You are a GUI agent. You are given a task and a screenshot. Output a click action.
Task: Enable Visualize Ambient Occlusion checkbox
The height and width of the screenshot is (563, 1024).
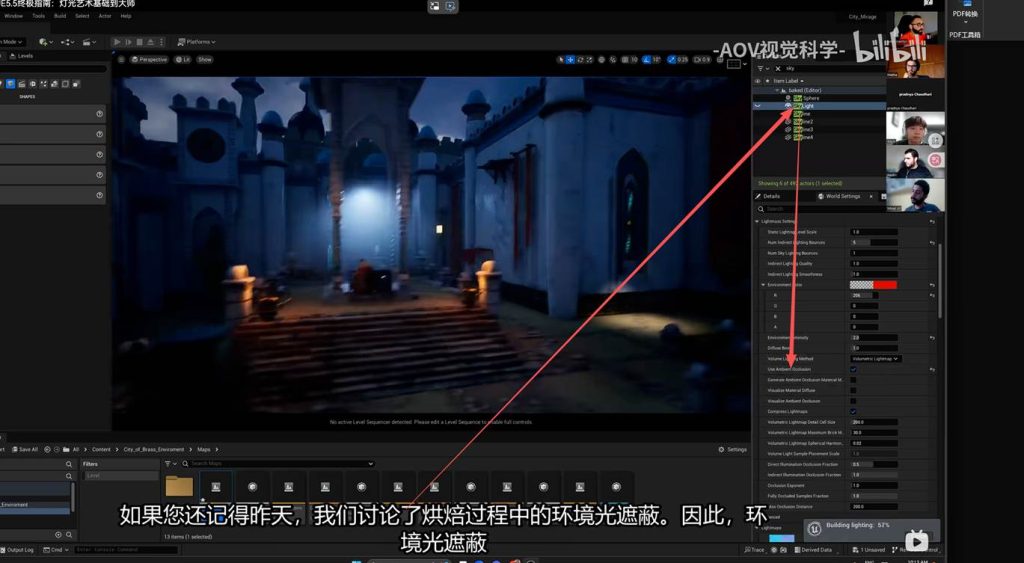[x=853, y=401]
